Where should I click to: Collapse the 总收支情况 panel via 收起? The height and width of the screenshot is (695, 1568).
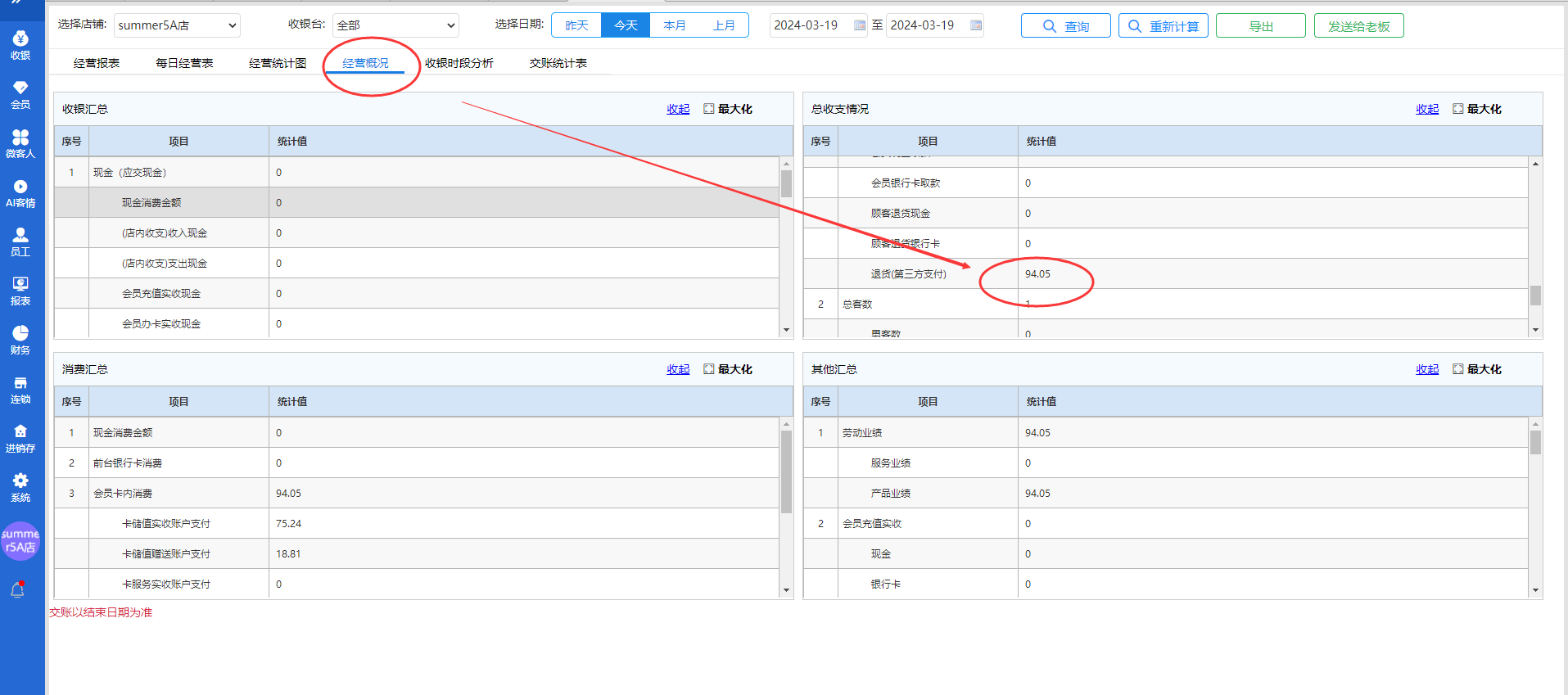(1427, 109)
